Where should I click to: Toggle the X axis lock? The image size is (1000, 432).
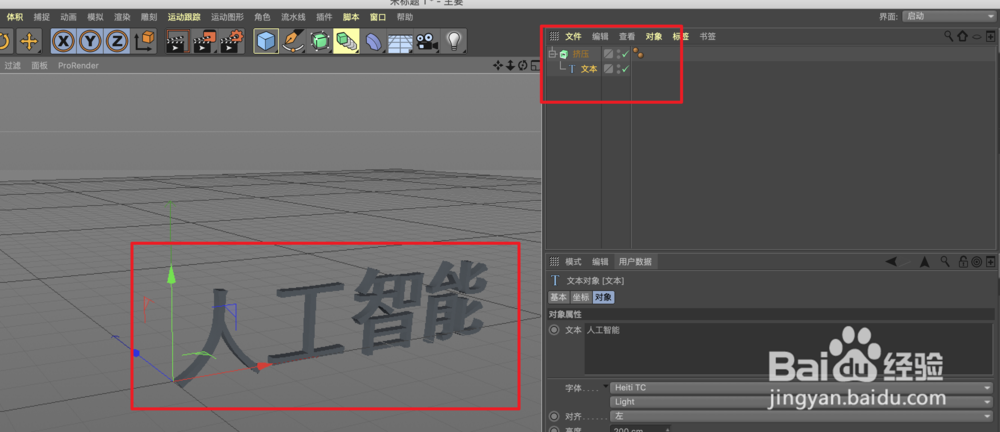pyautogui.click(x=63, y=41)
